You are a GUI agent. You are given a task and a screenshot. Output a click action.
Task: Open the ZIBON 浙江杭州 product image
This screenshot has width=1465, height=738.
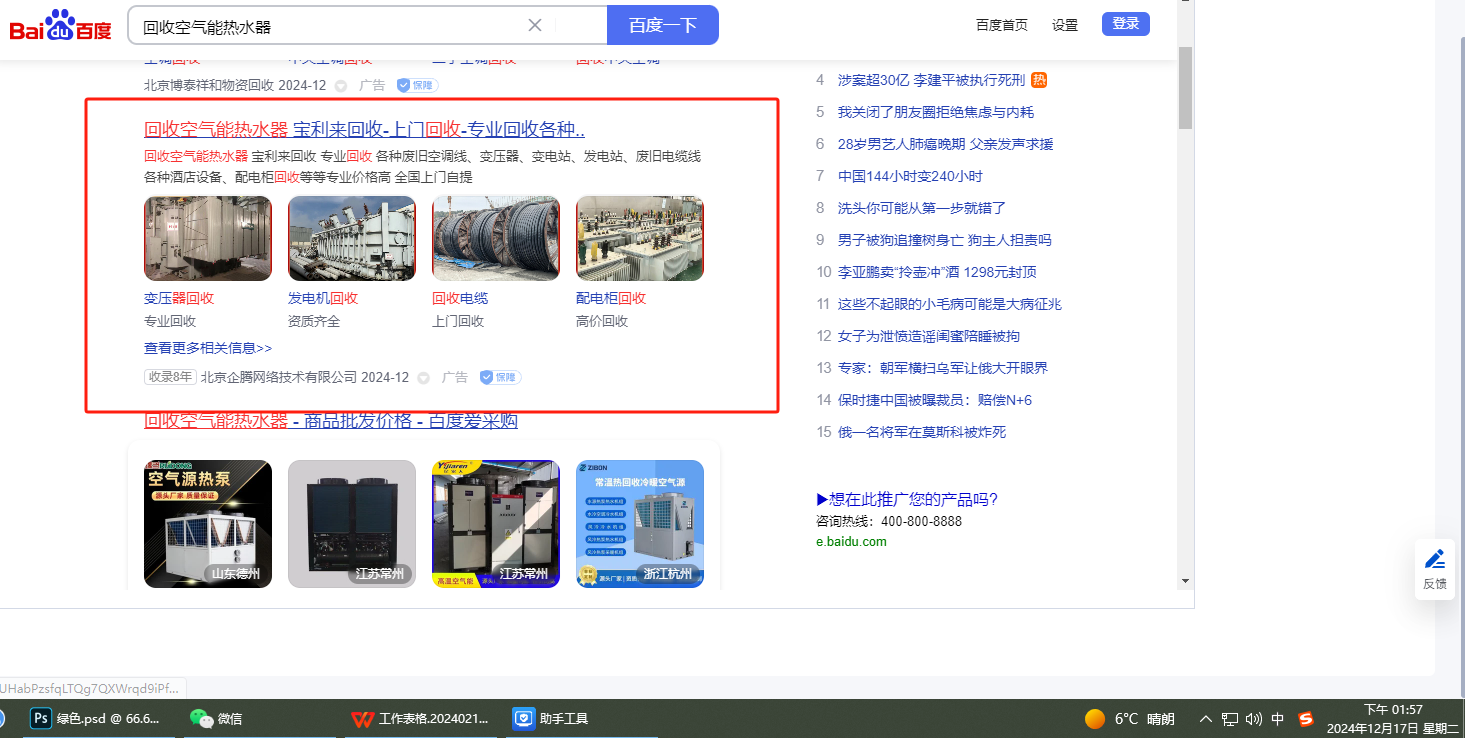(640, 524)
